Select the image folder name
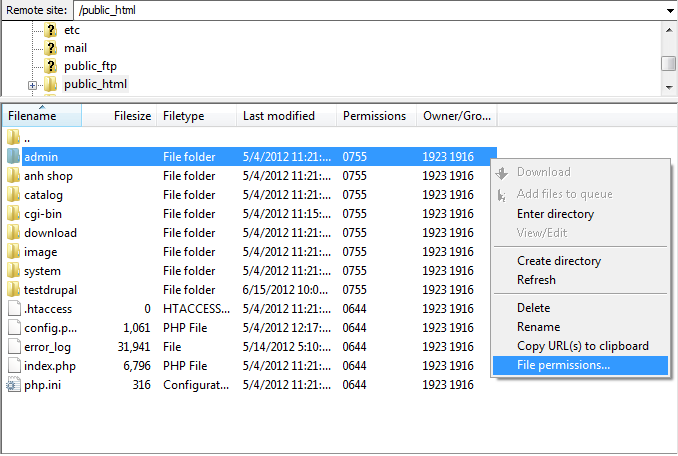 coord(41,252)
